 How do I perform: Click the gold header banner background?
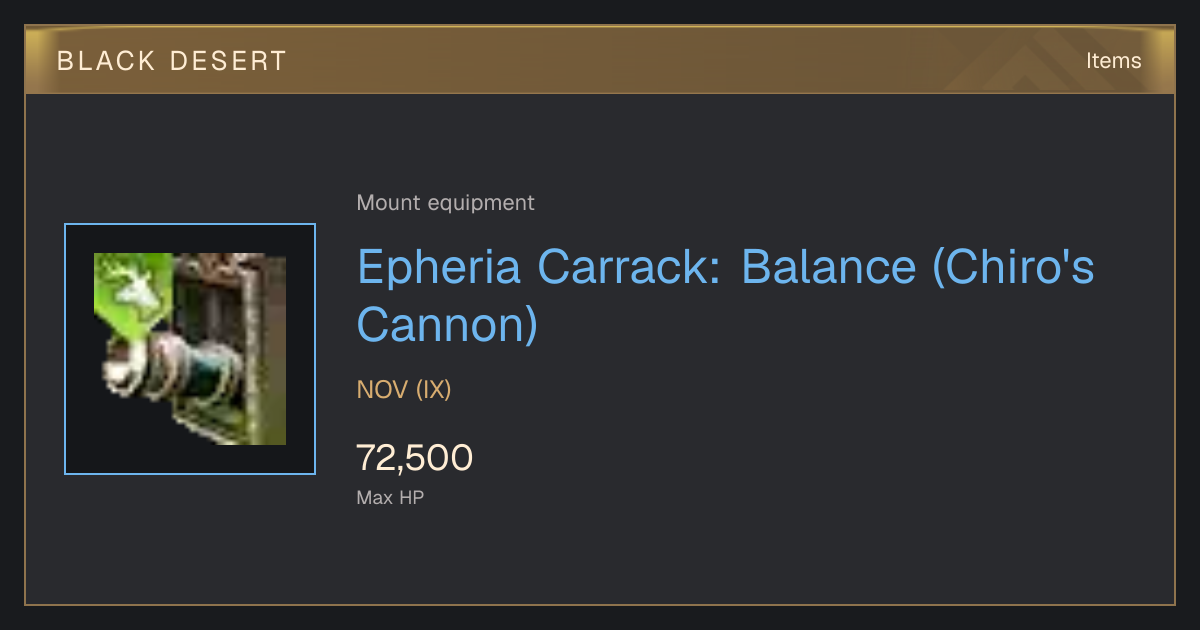600,60
